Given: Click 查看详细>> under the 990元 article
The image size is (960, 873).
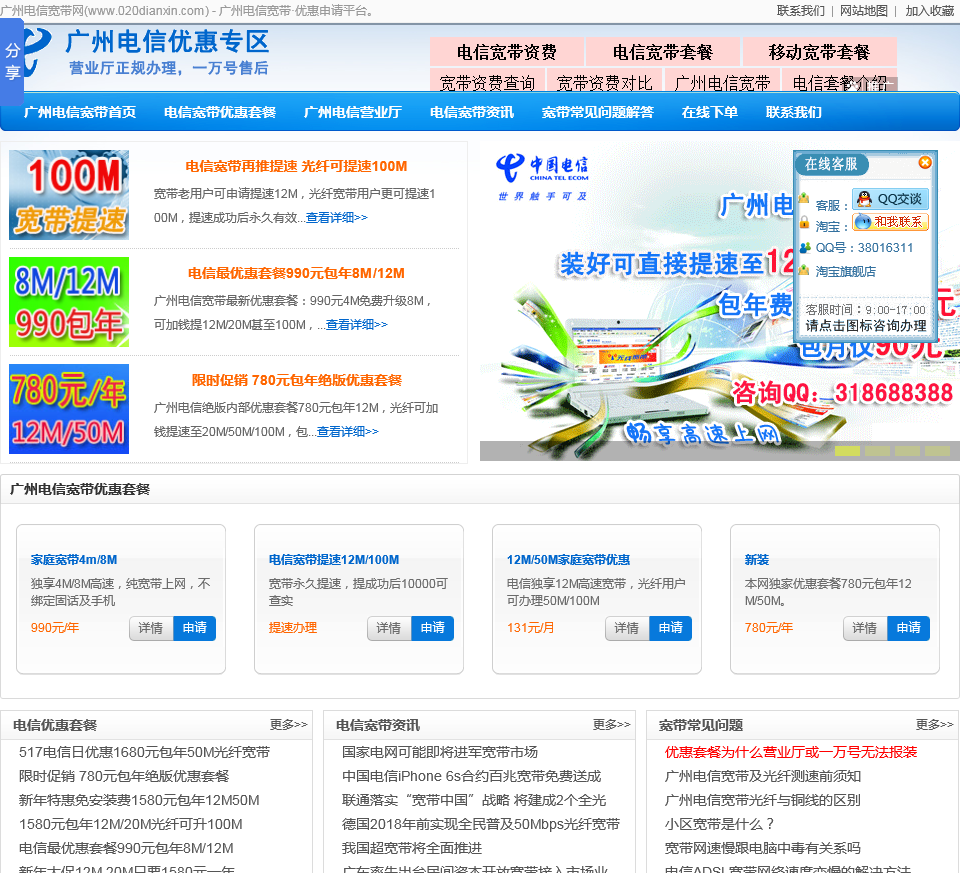Looking at the screenshot, I should click(356, 324).
